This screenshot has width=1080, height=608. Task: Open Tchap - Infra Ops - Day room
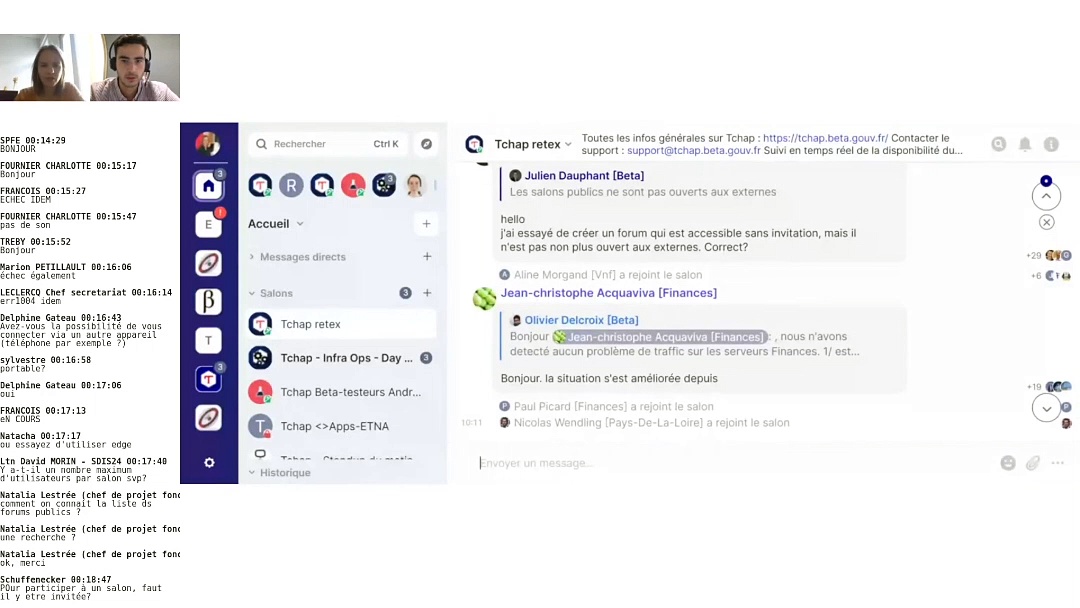342,358
